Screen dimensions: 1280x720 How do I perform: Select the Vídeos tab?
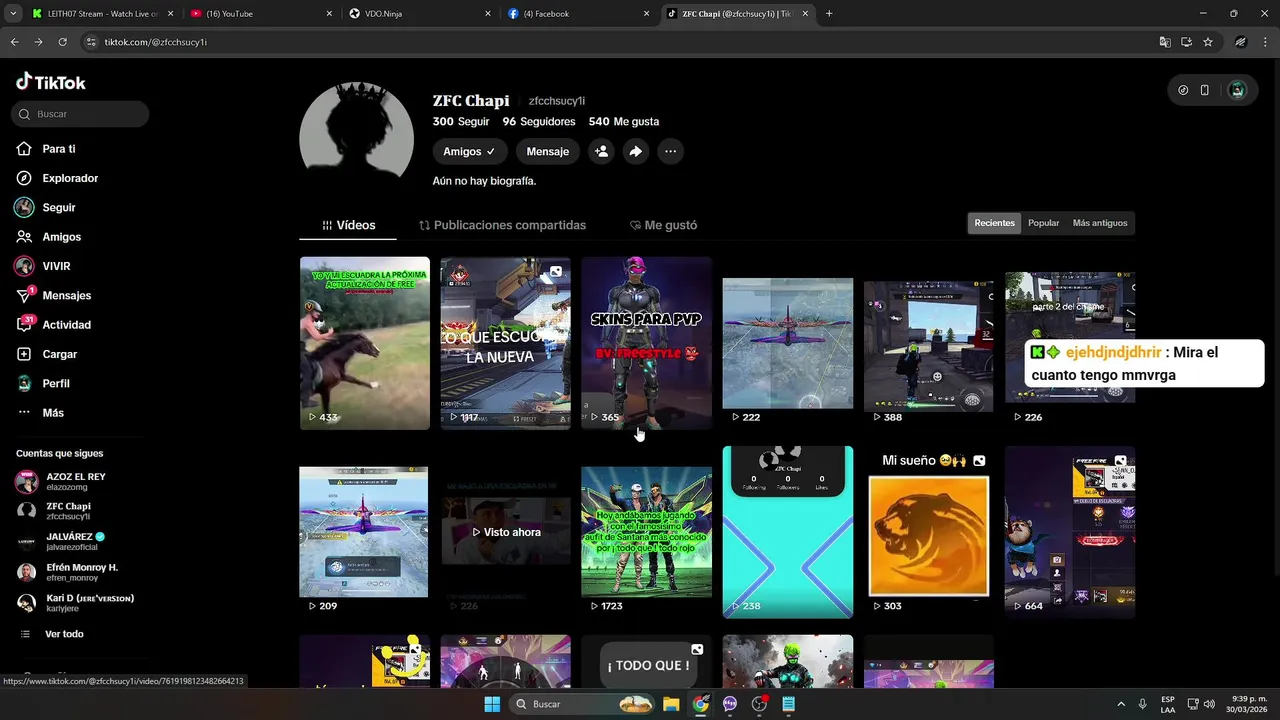[x=348, y=225]
